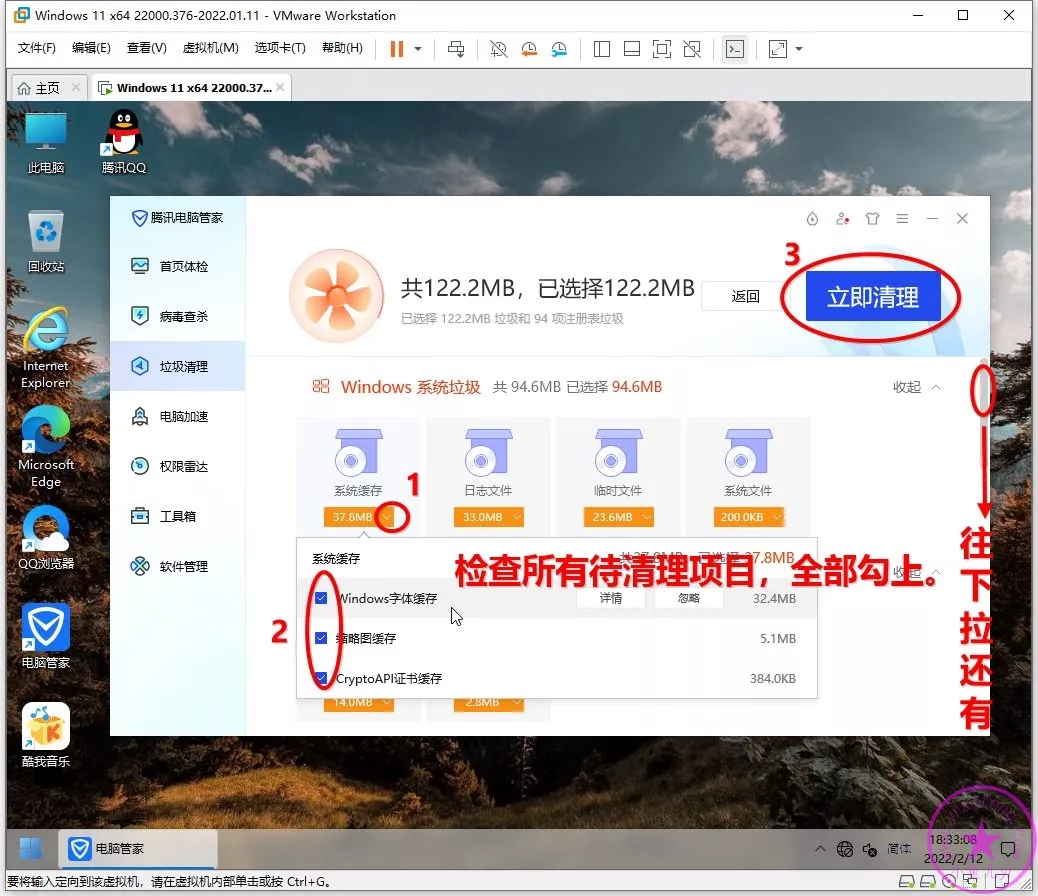Toggle CryptoAPI证书缓存 checkbox
Screen dimensions: 1038x896
click(321, 678)
